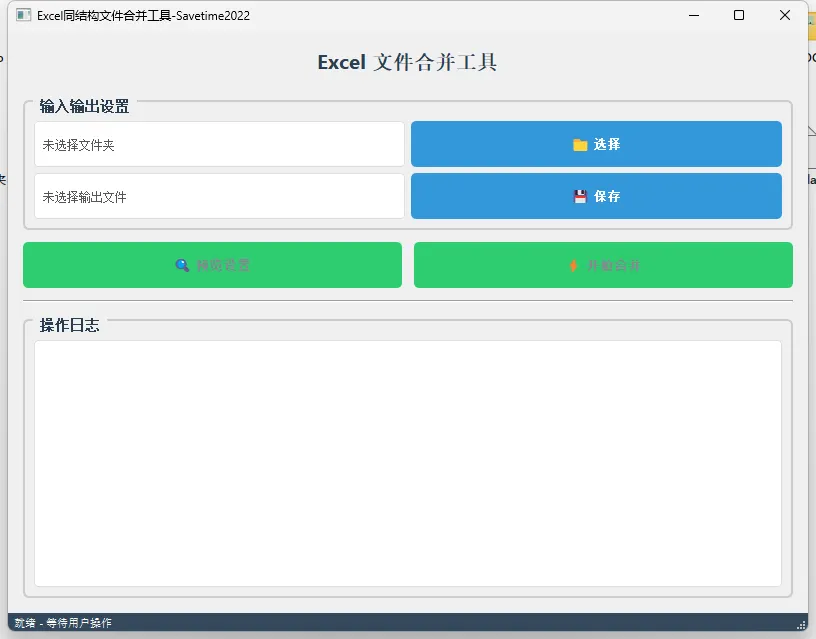This screenshot has width=816, height=639.
Task: Open 预览设置 with the magnifier icon
Action: 212,265
